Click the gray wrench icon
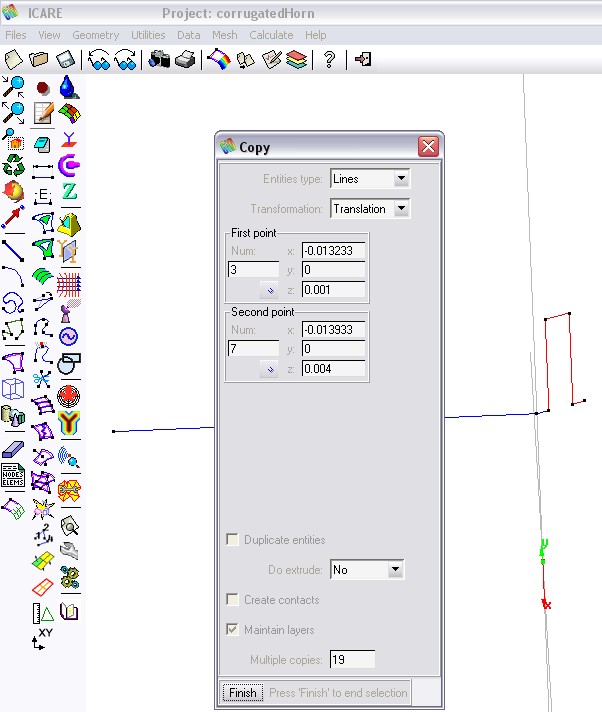Screen dimensions: 602x712 click(69, 551)
